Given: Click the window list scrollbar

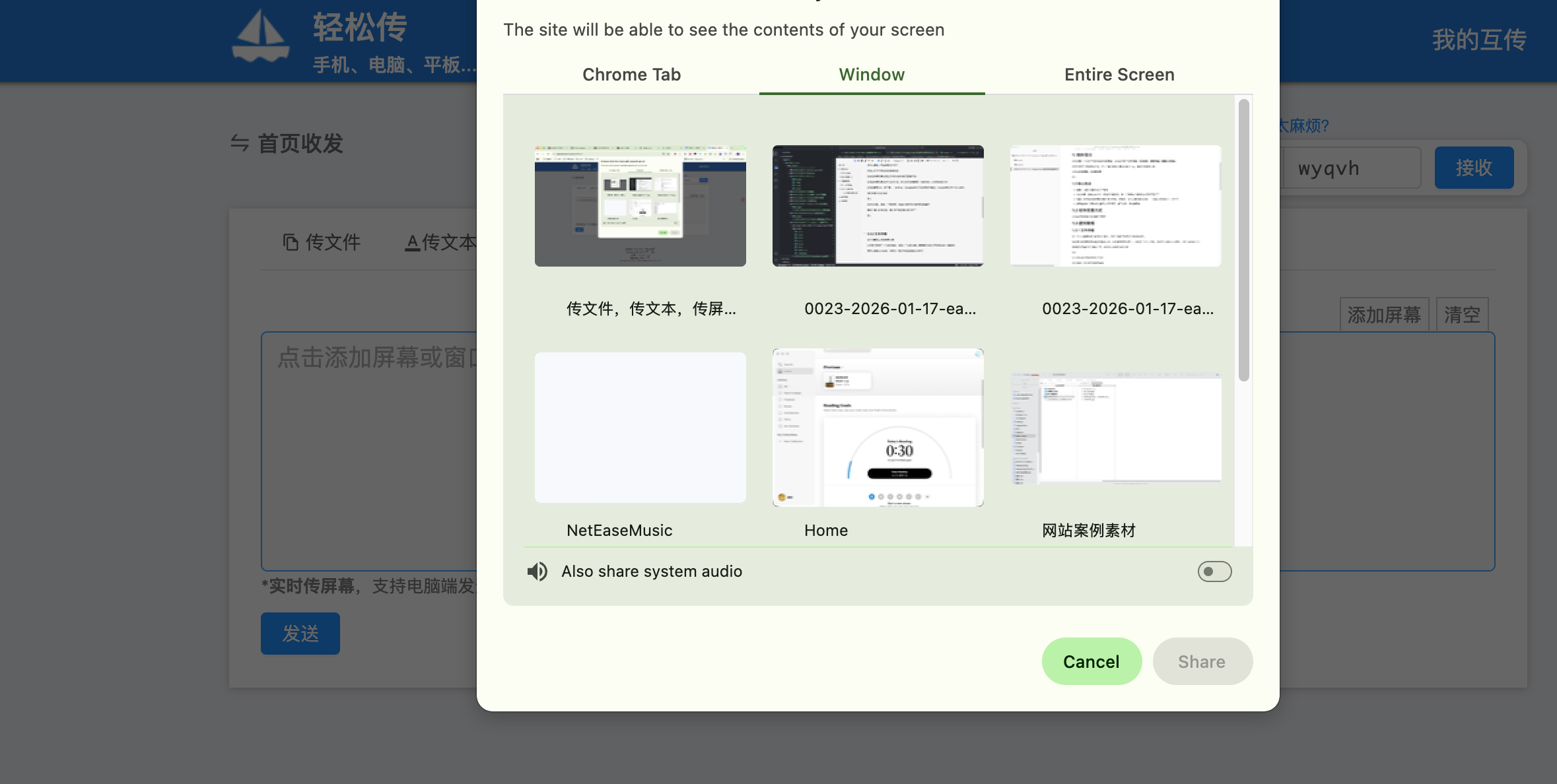Looking at the screenshot, I should tap(1243, 240).
